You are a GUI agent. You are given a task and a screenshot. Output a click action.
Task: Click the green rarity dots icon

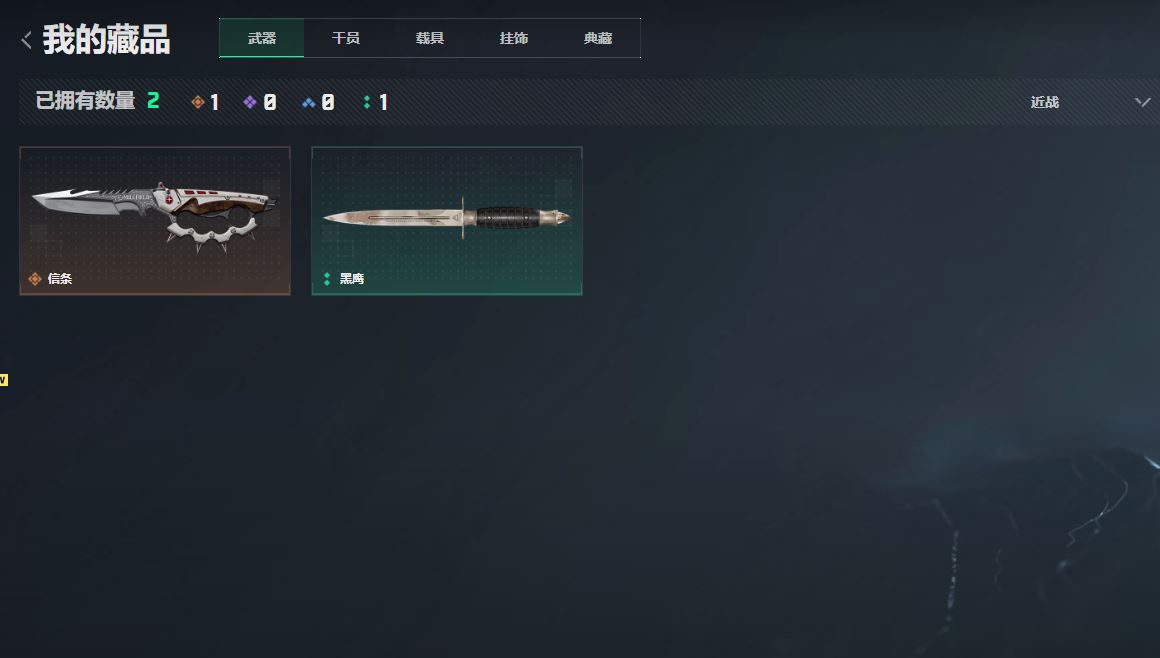point(367,102)
